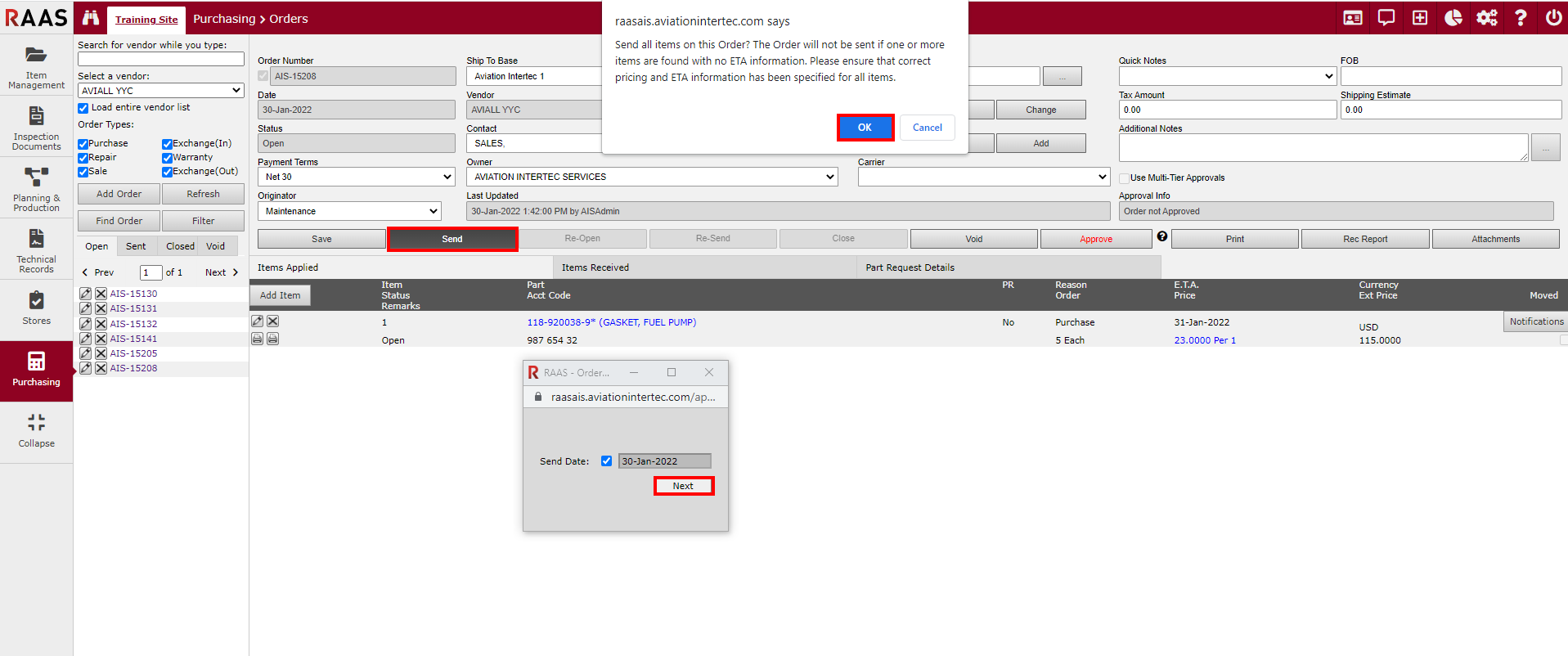
Task: Click Next in Send Date popup
Action: 683,486
